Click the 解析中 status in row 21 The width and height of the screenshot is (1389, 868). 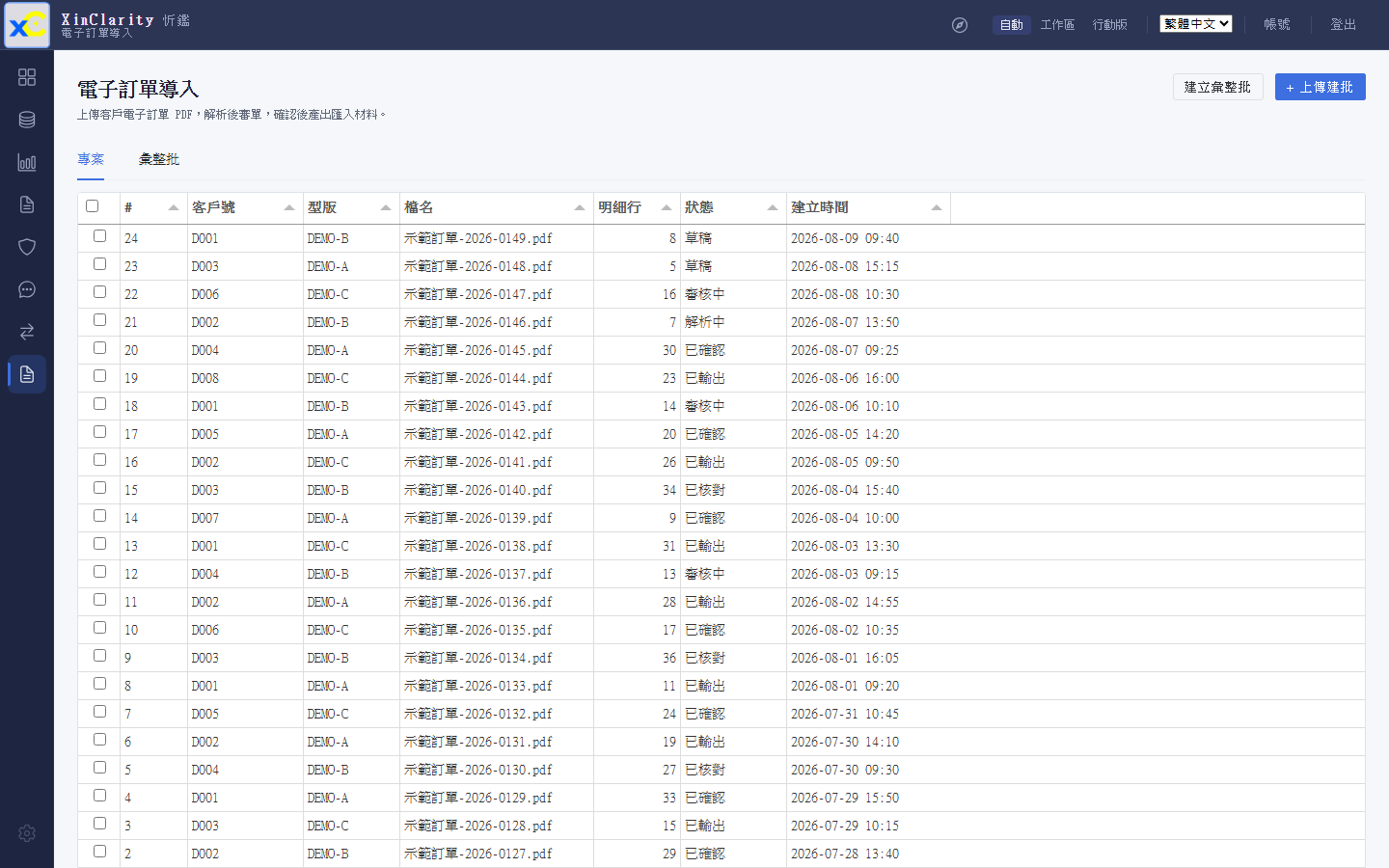tap(705, 322)
